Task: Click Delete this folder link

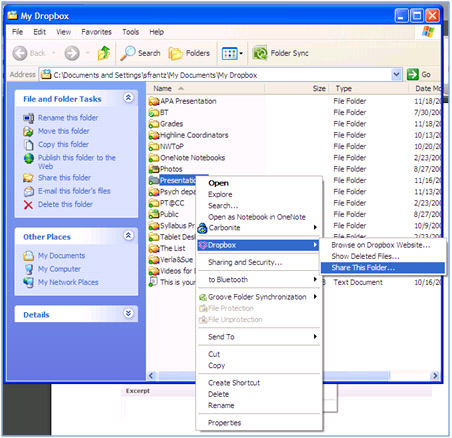Action: (65, 204)
